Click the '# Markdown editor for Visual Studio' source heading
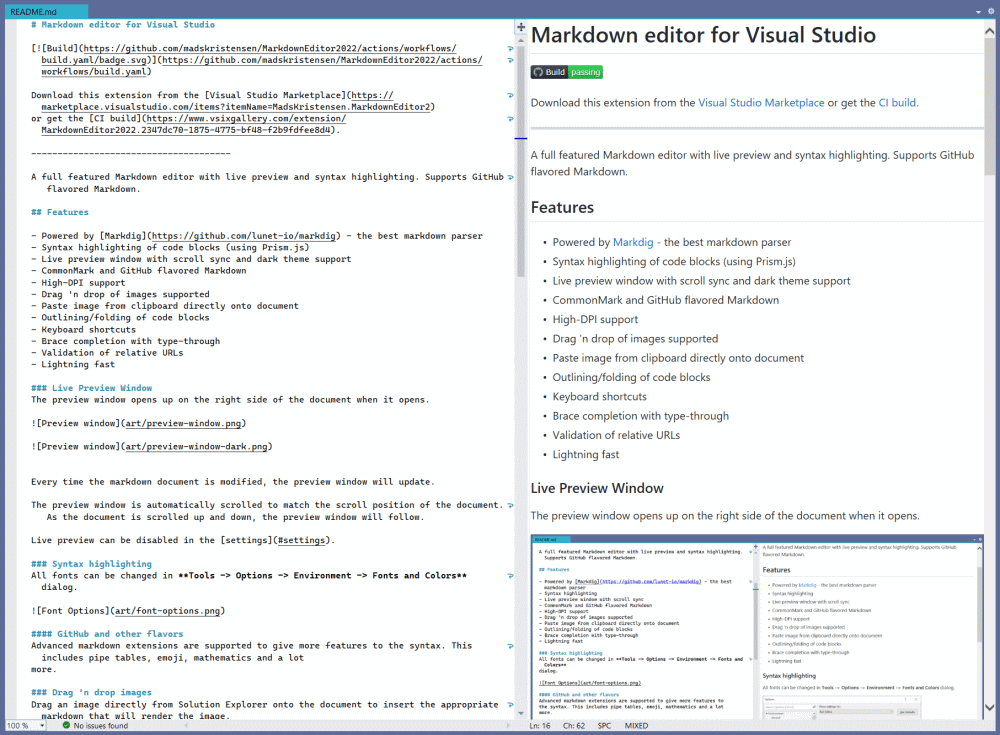The width and height of the screenshot is (1000, 735). (123, 25)
